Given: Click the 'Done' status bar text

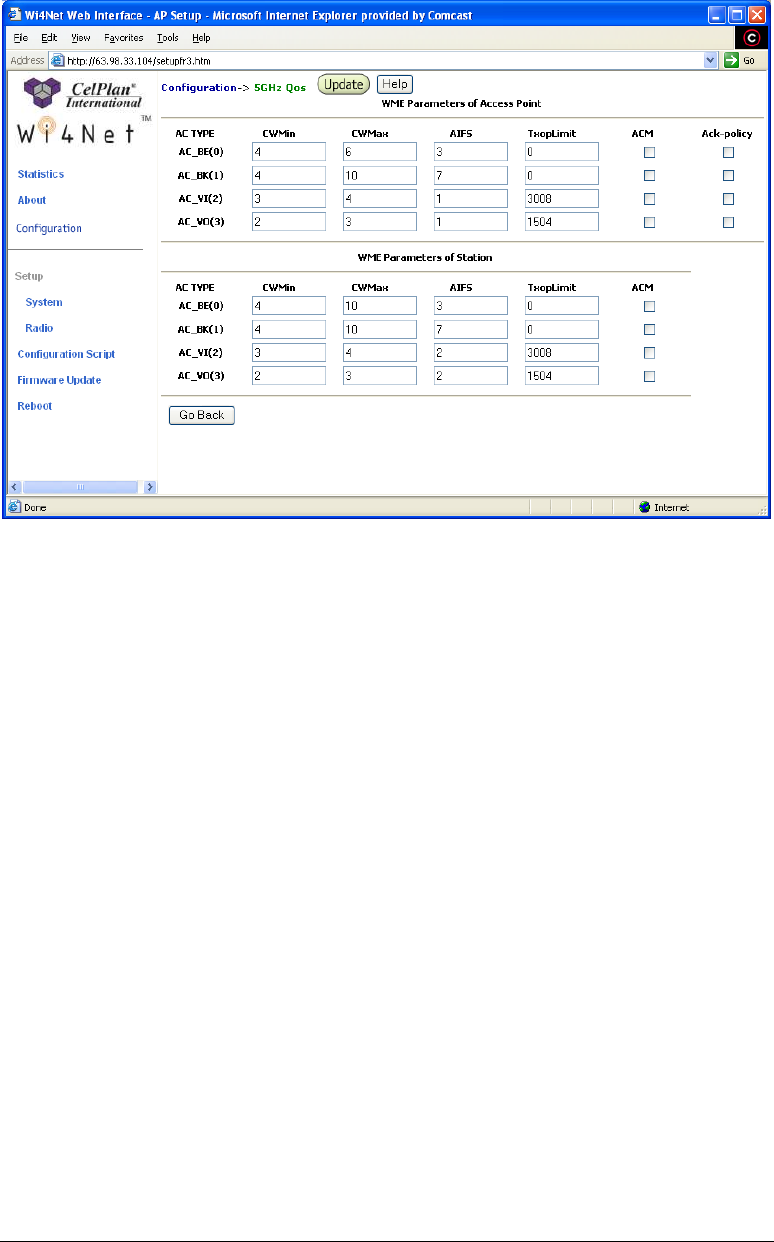Looking at the screenshot, I should (x=35, y=508).
